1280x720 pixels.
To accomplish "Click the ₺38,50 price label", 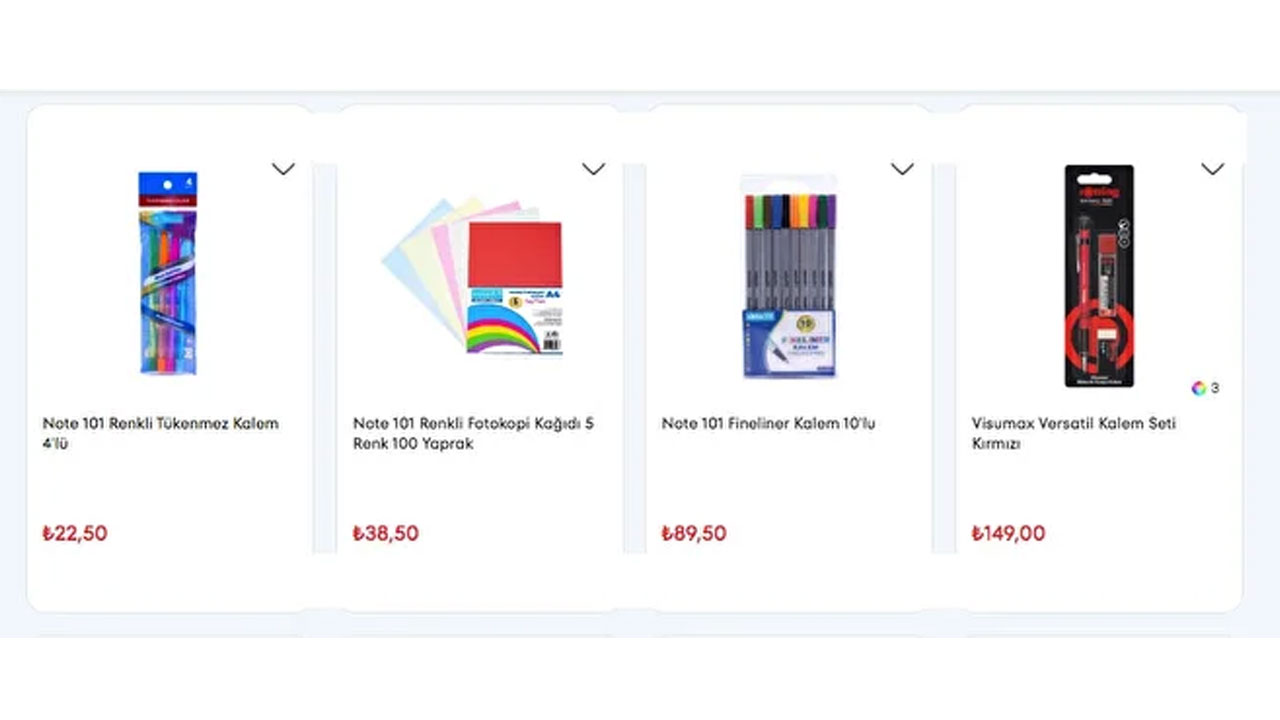I will [385, 533].
